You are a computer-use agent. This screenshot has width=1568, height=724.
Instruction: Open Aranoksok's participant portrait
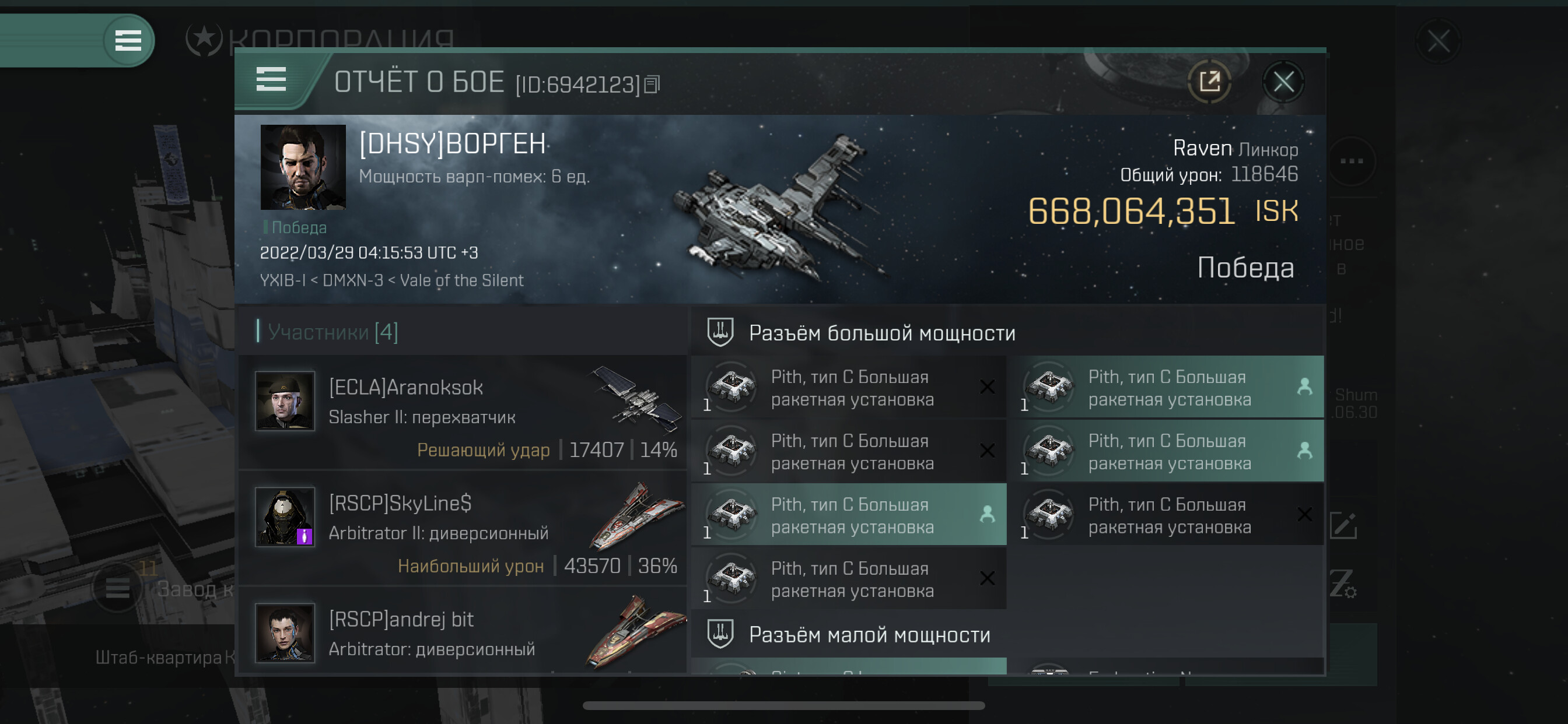(285, 401)
